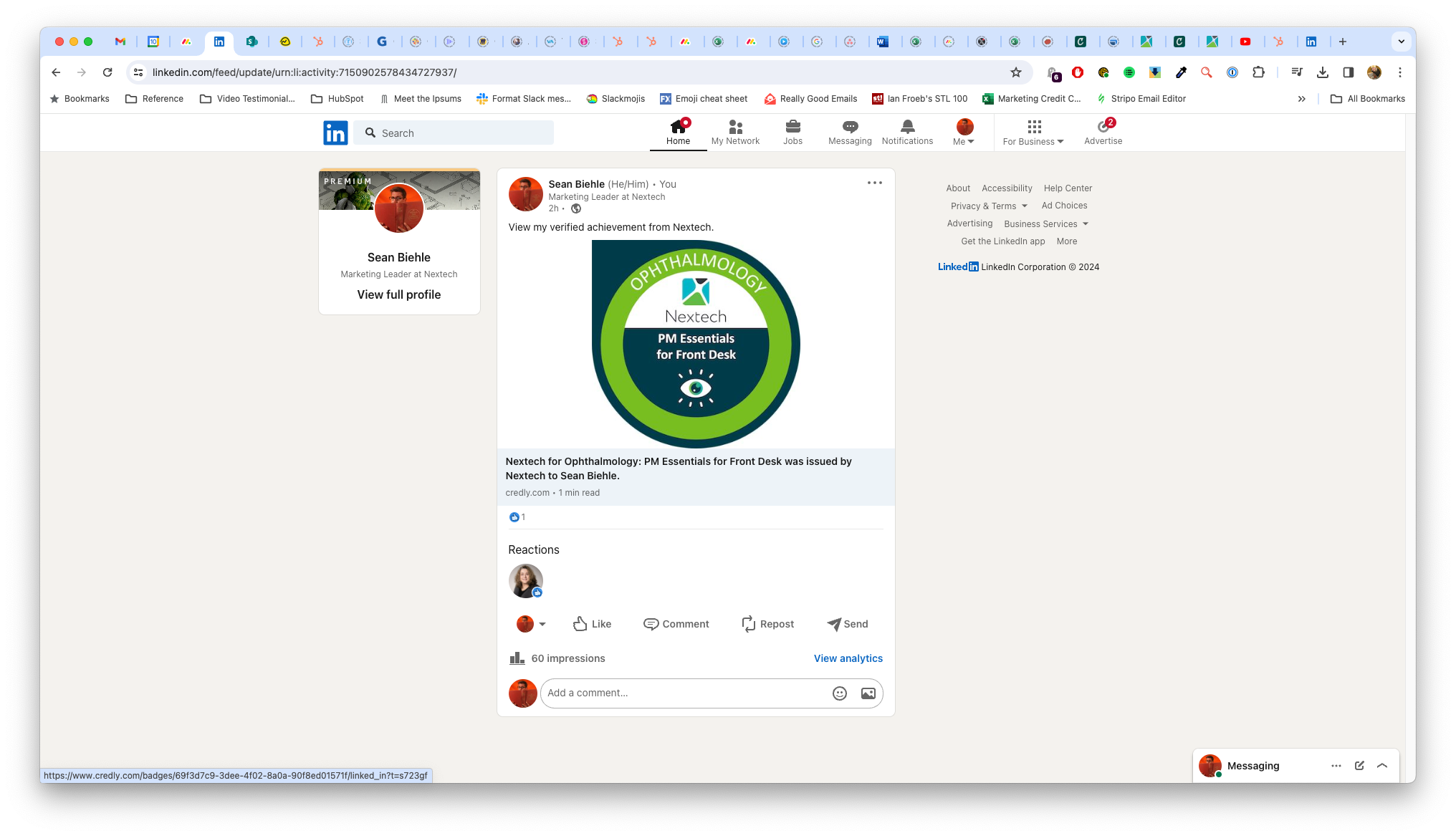This screenshot has width=1456, height=836.
Task: Go to the My Network tab
Action: click(x=735, y=133)
